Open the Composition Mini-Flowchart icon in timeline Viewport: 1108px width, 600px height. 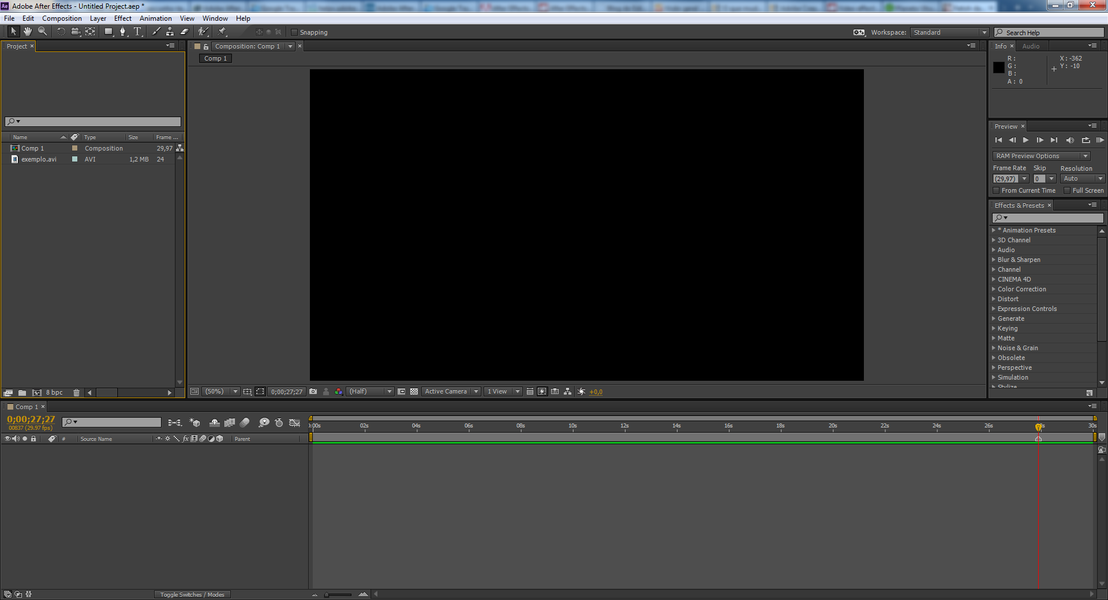[x=174, y=423]
